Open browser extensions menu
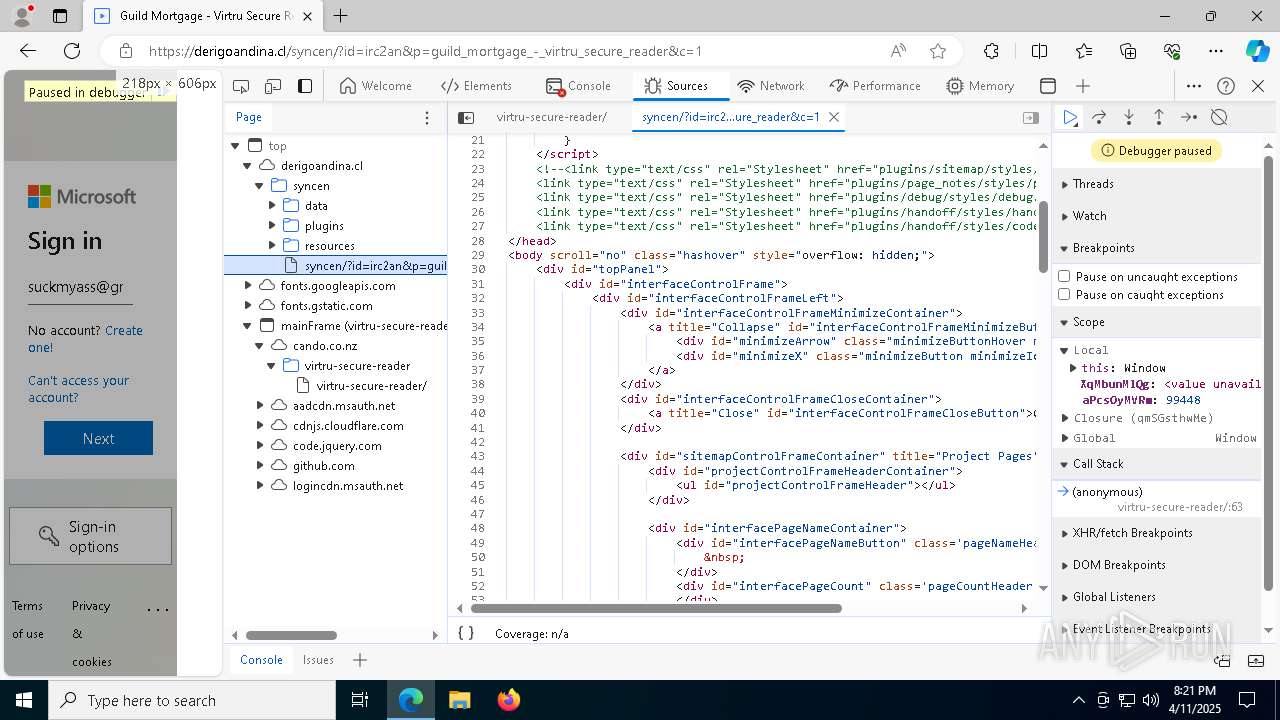 pyautogui.click(x=991, y=51)
